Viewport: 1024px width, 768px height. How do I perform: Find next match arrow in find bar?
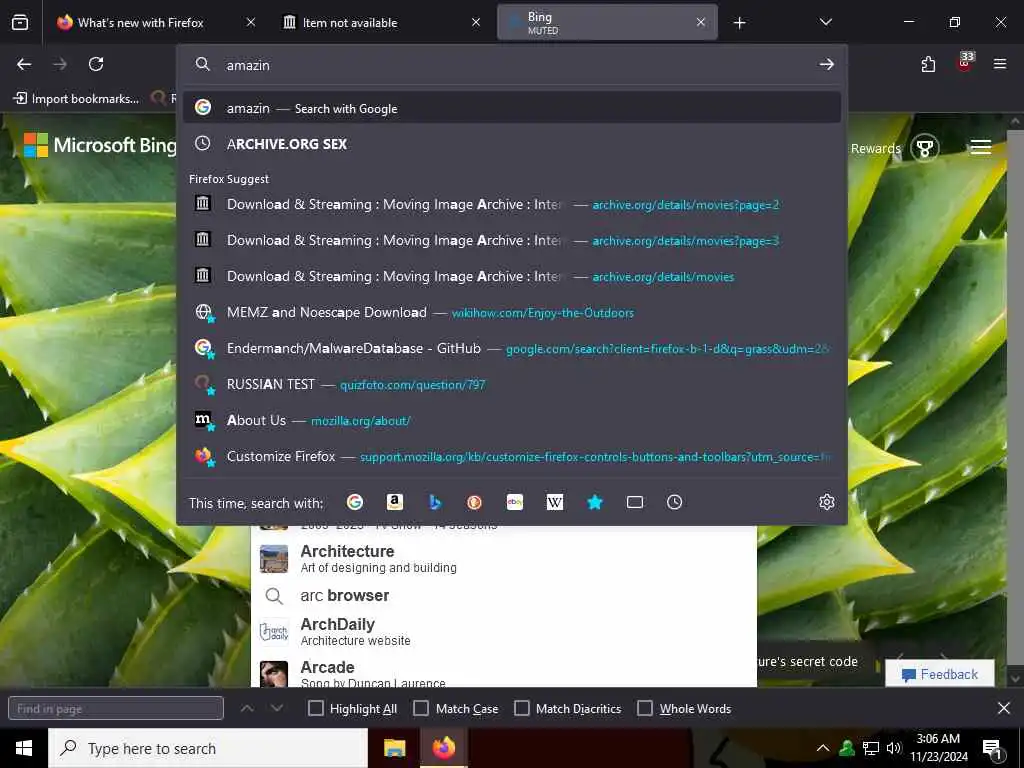(x=277, y=709)
